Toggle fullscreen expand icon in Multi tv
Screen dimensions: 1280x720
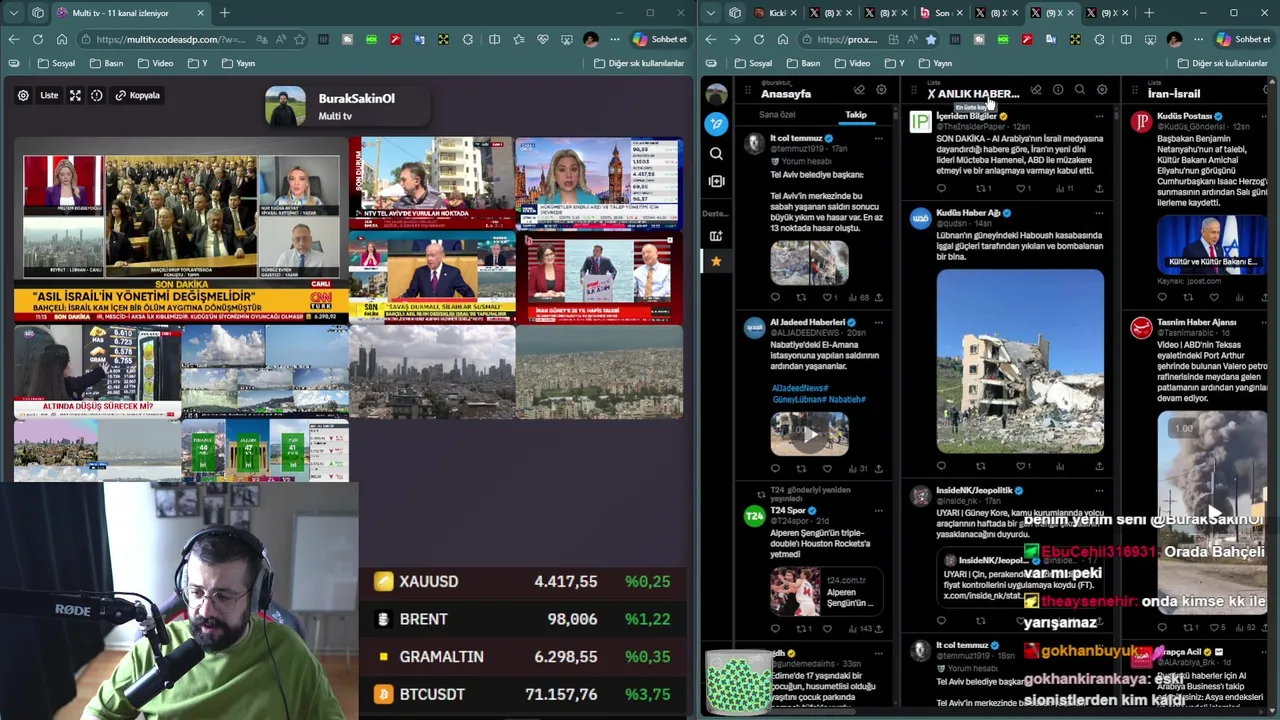pos(75,96)
